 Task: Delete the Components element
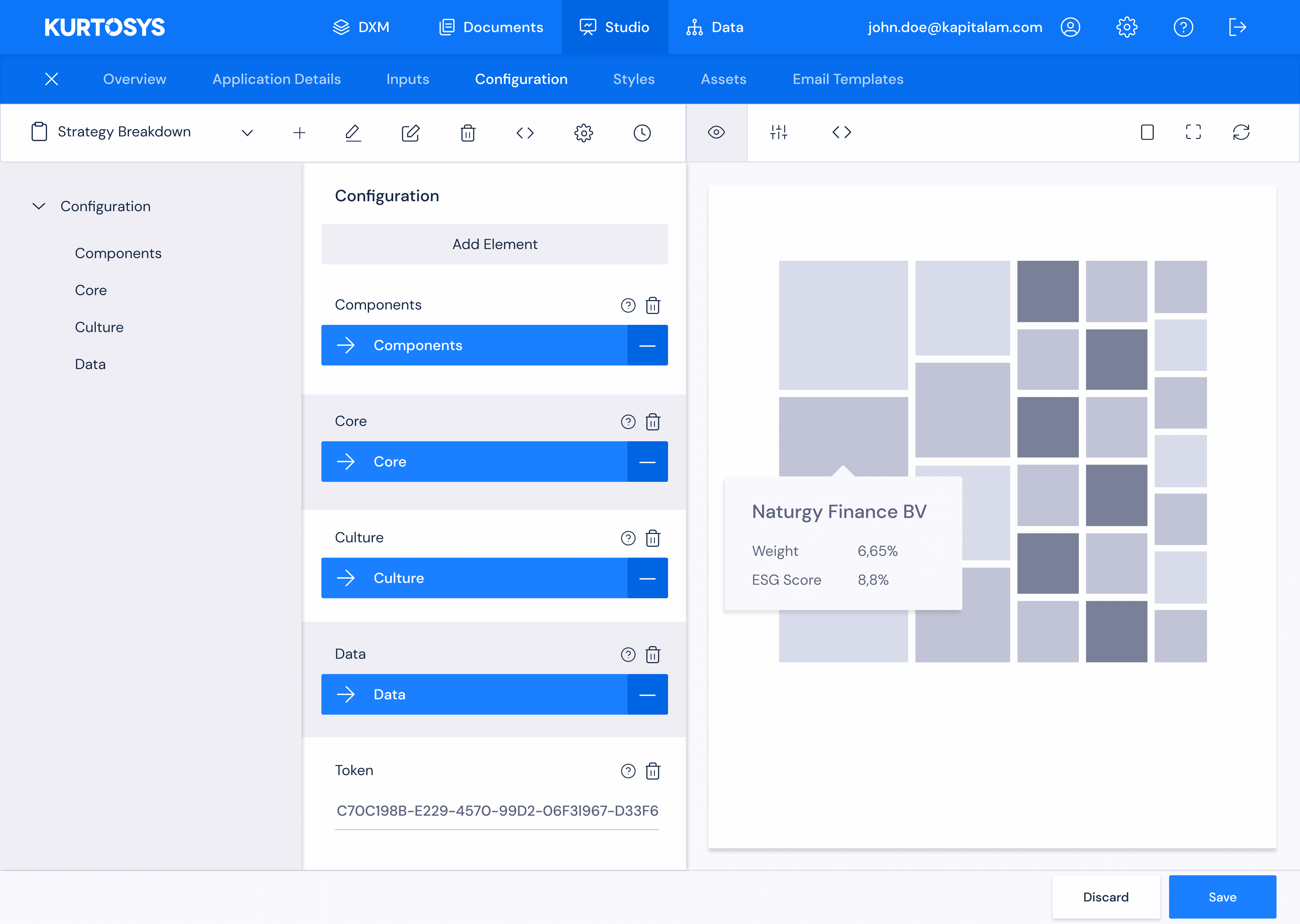click(x=653, y=305)
